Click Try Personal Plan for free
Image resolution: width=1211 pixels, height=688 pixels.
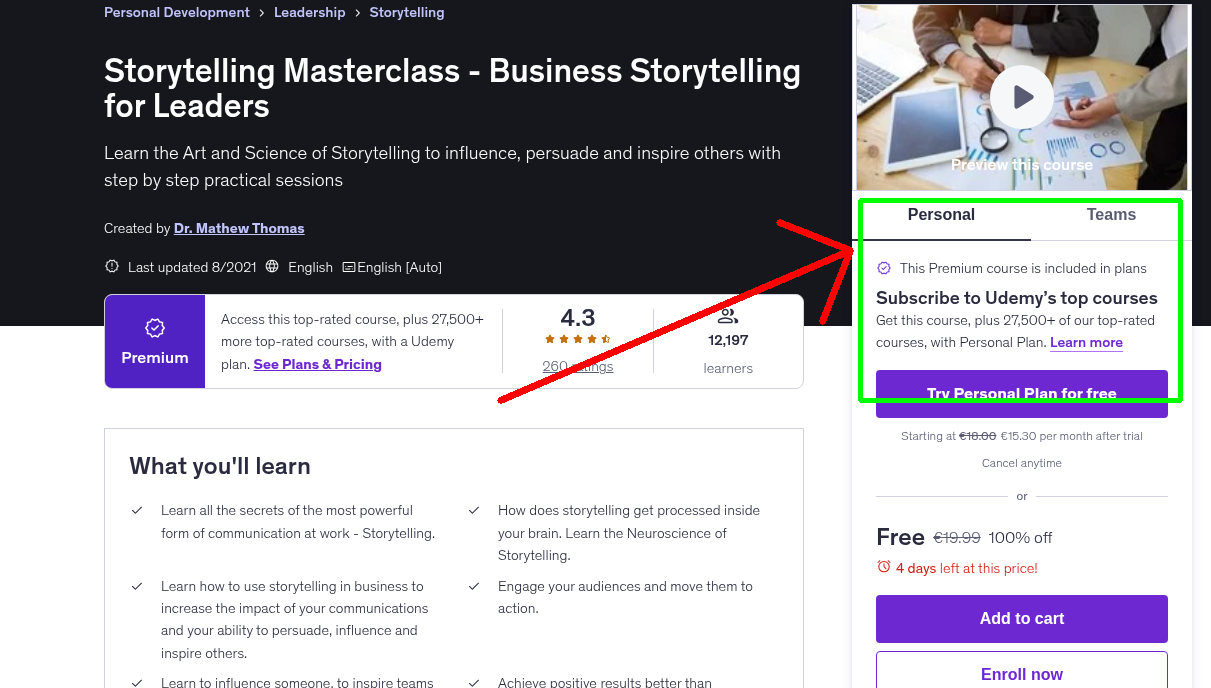coord(1022,394)
